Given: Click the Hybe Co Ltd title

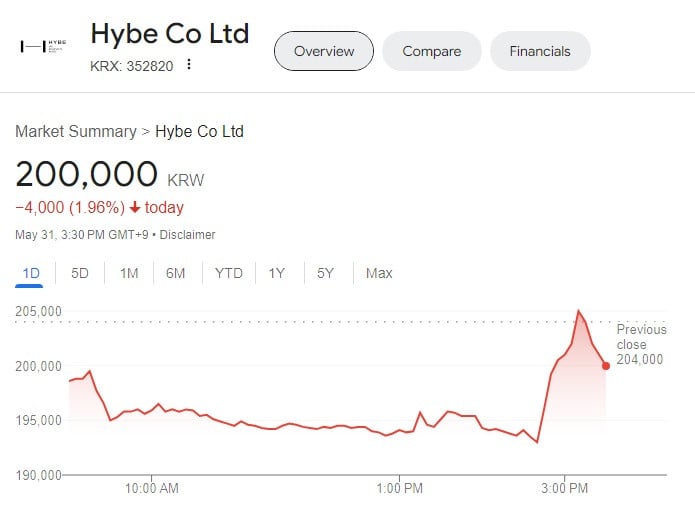Looking at the screenshot, I should coord(170,33).
